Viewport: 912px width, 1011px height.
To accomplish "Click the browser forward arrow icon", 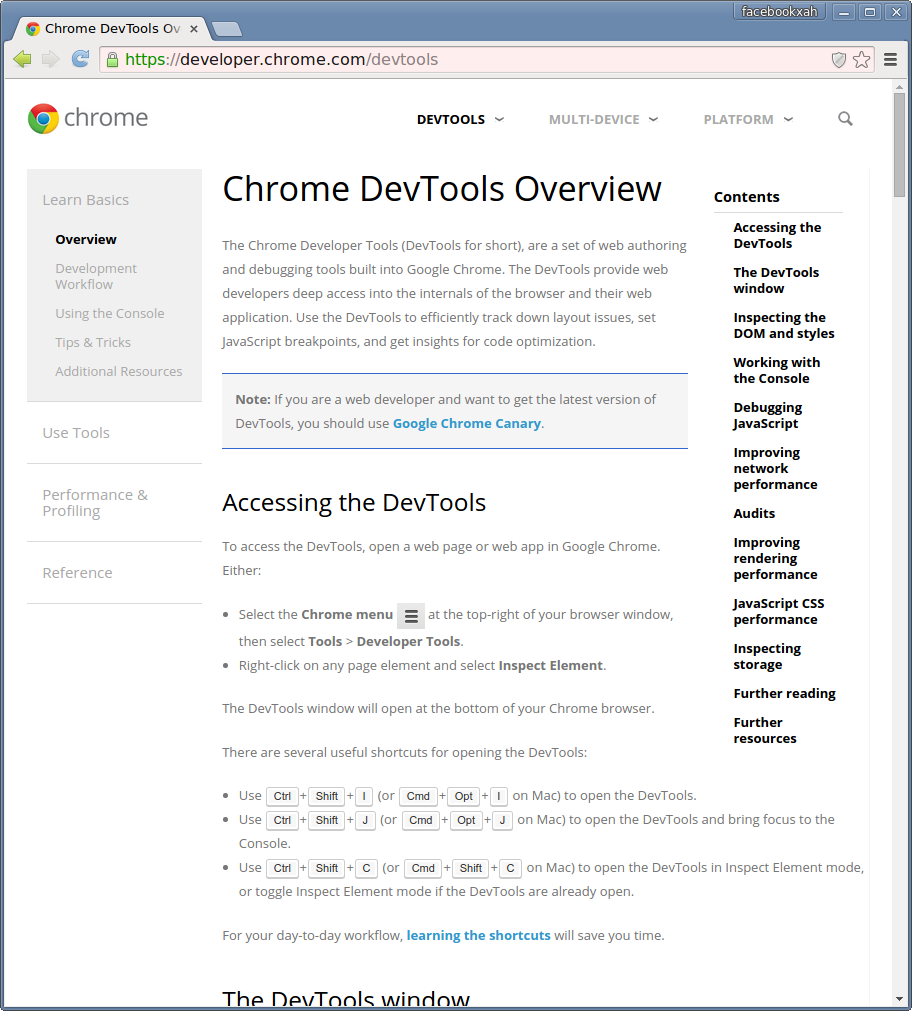I will [x=50, y=59].
